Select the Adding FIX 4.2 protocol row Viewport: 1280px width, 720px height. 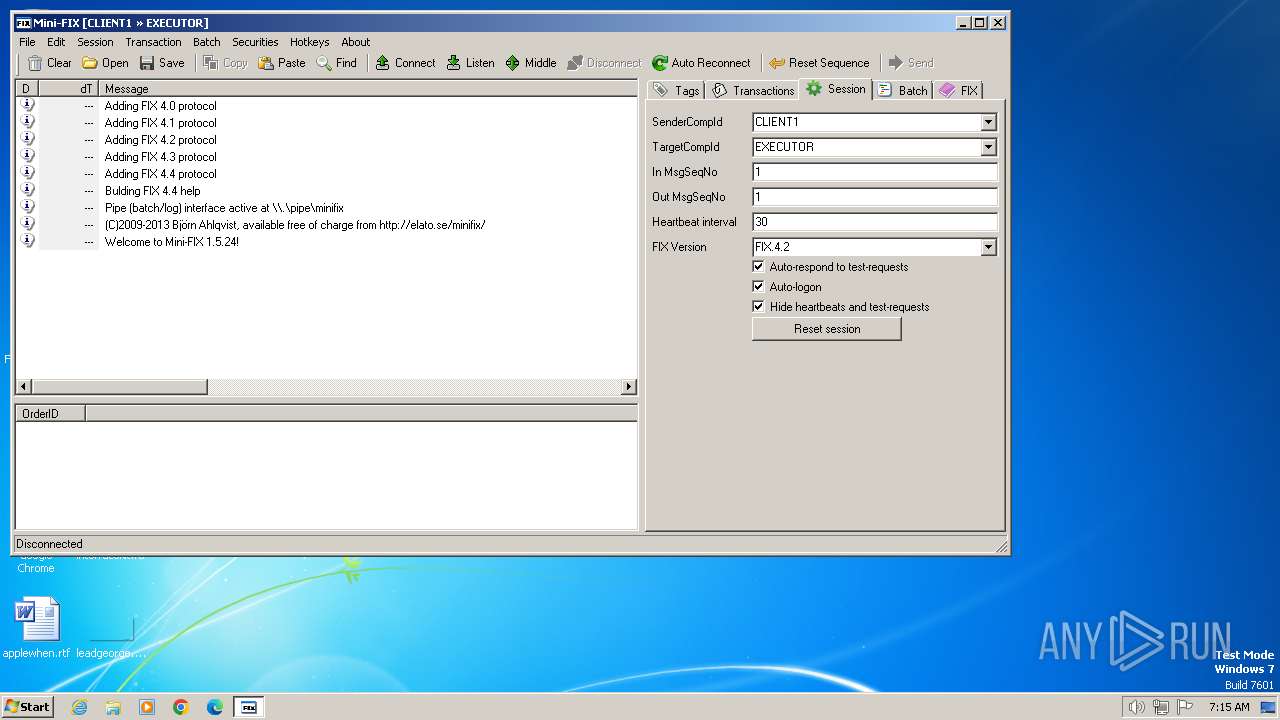click(x=327, y=140)
